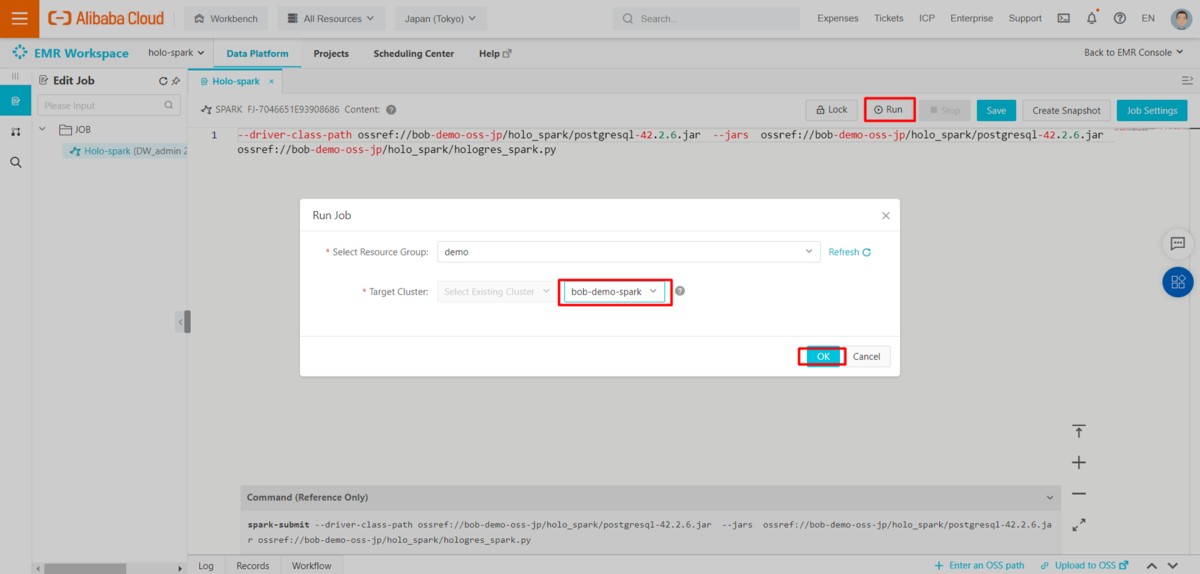The image size is (1200, 574).
Task: Open the help question mark in header
Action: point(1119,18)
